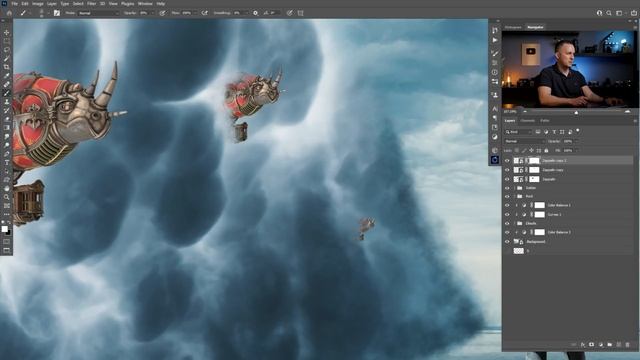
Task: Select the Clone Stamp tool
Action: coord(7,102)
